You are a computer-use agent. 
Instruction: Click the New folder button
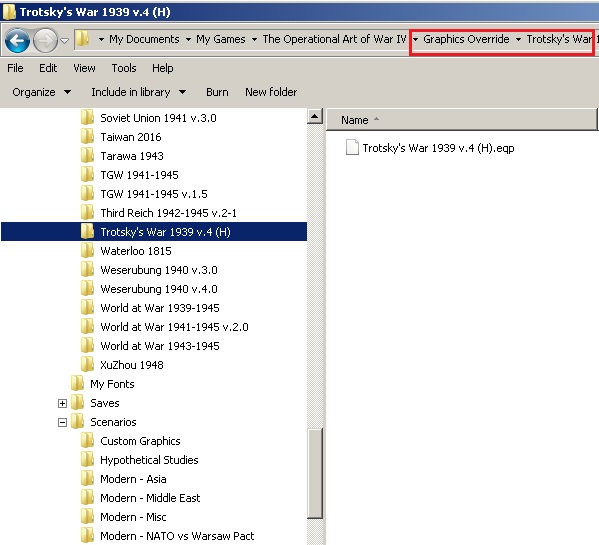pyautogui.click(x=271, y=92)
